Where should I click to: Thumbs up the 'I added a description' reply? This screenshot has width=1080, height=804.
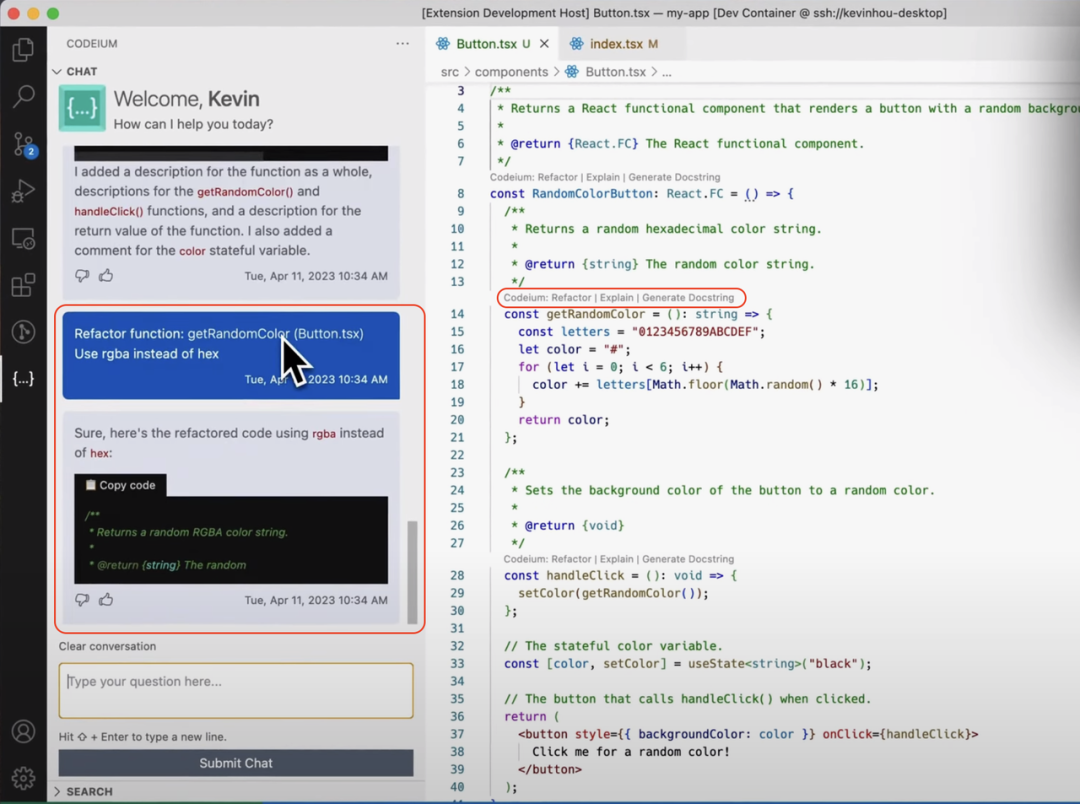pos(106,276)
